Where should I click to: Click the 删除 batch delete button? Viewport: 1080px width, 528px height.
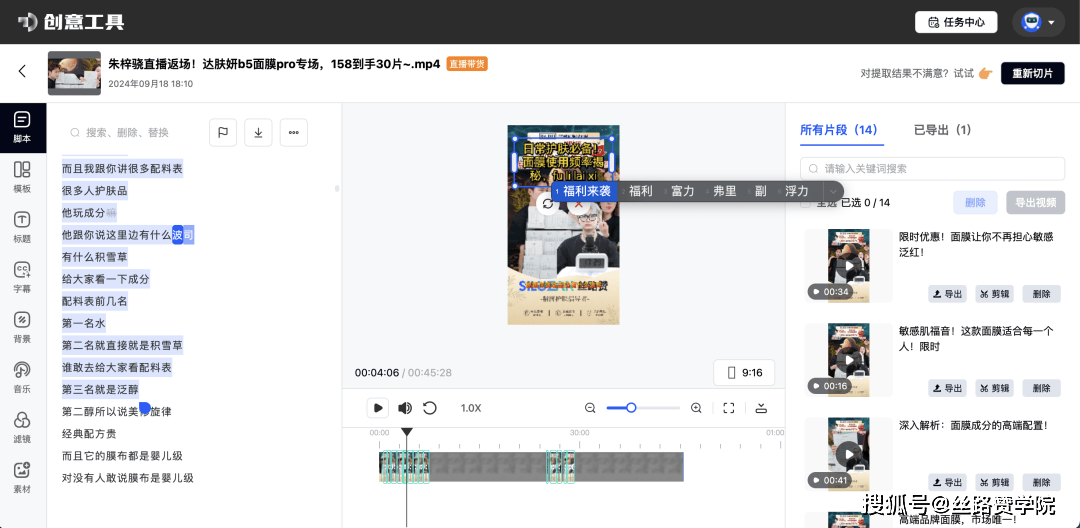click(x=975, y=202)
